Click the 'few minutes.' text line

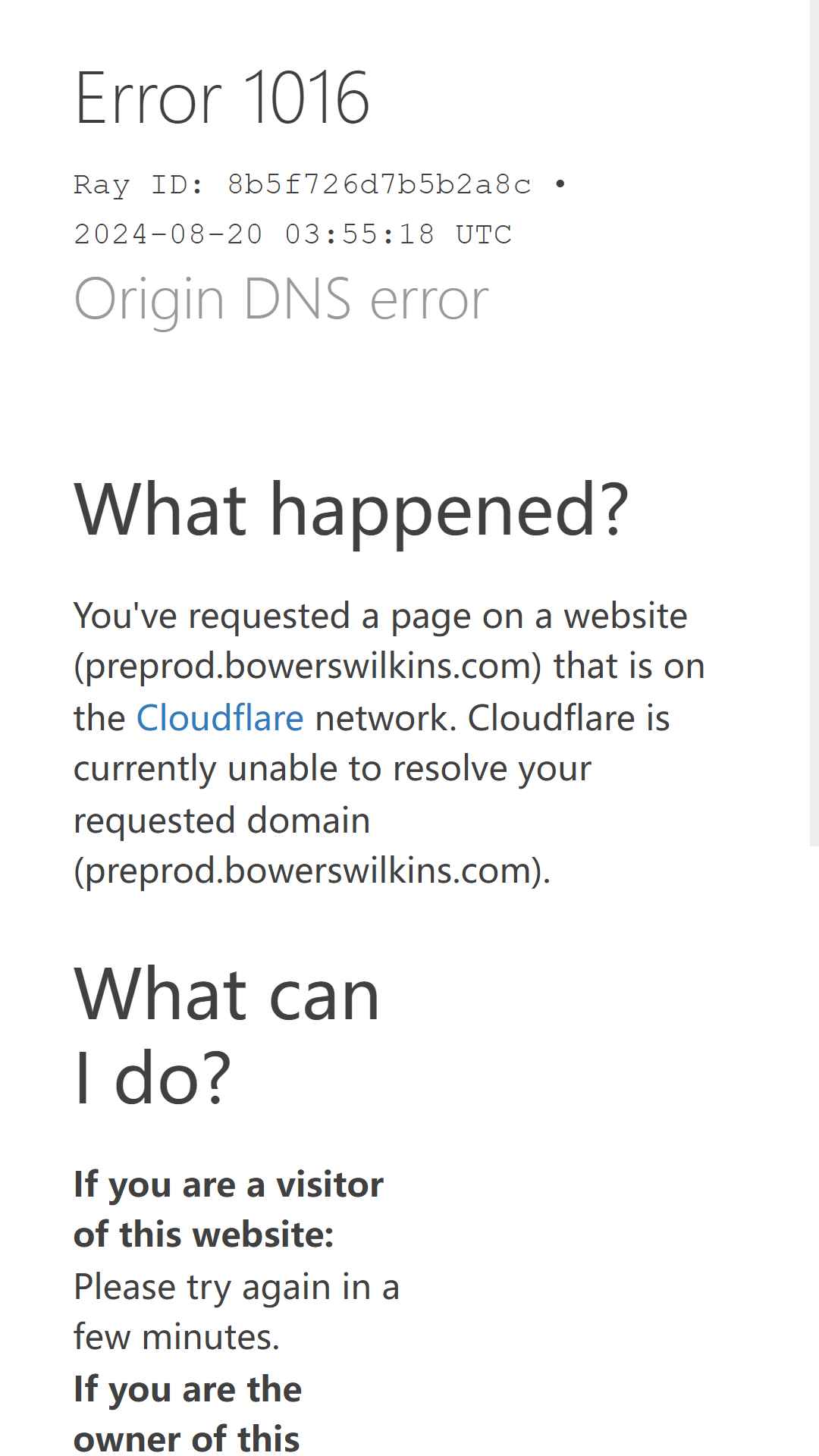[177, 1337]
